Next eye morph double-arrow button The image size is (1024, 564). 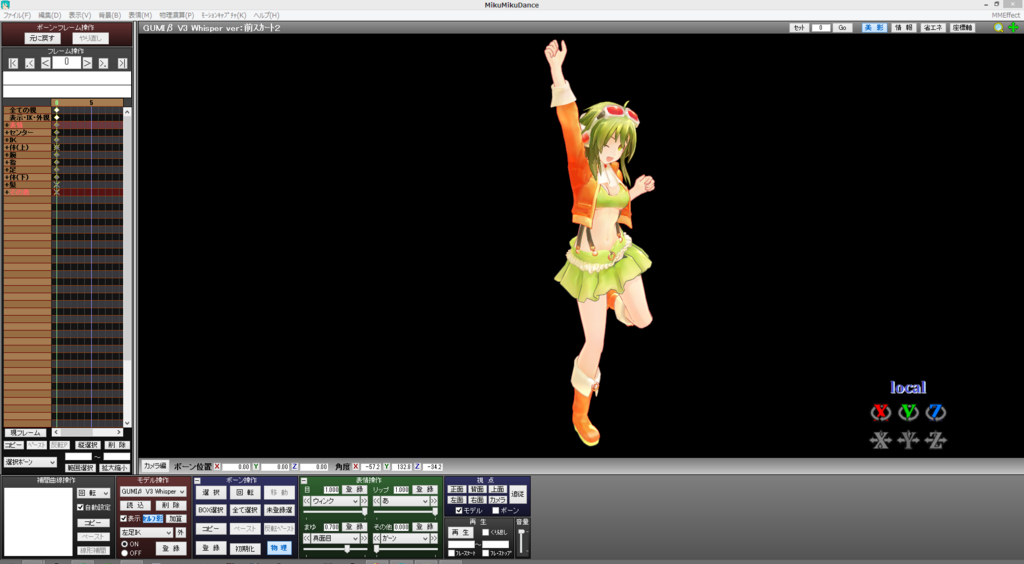point(364,501)
